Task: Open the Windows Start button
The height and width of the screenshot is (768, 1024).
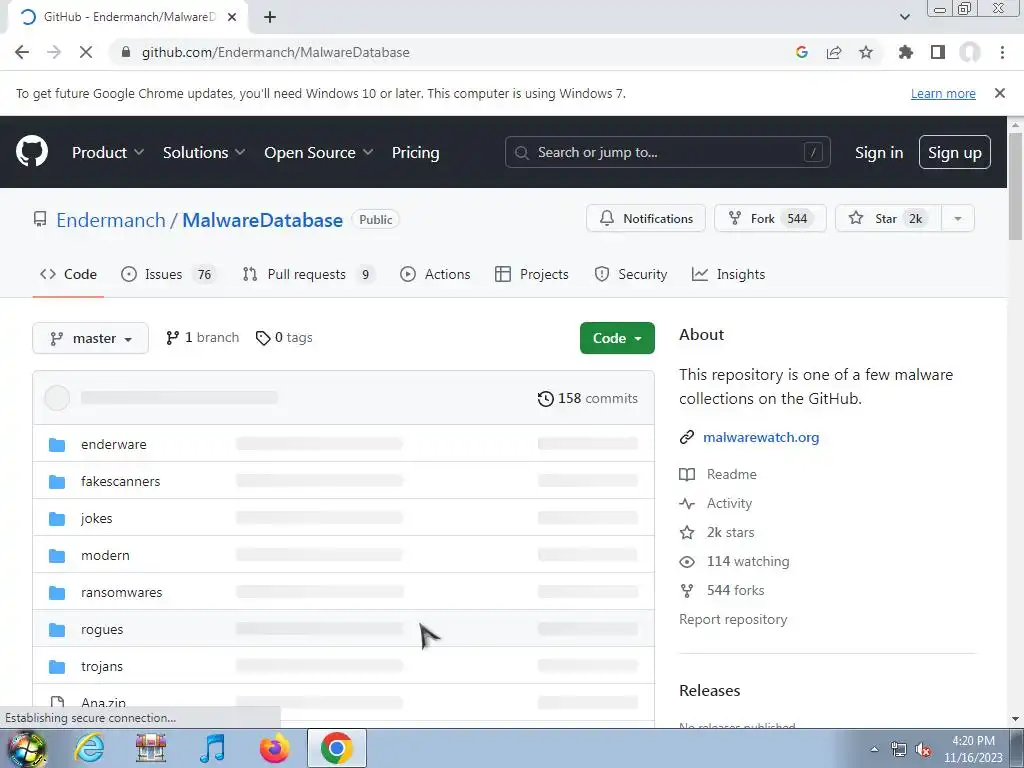Action: 26,748
